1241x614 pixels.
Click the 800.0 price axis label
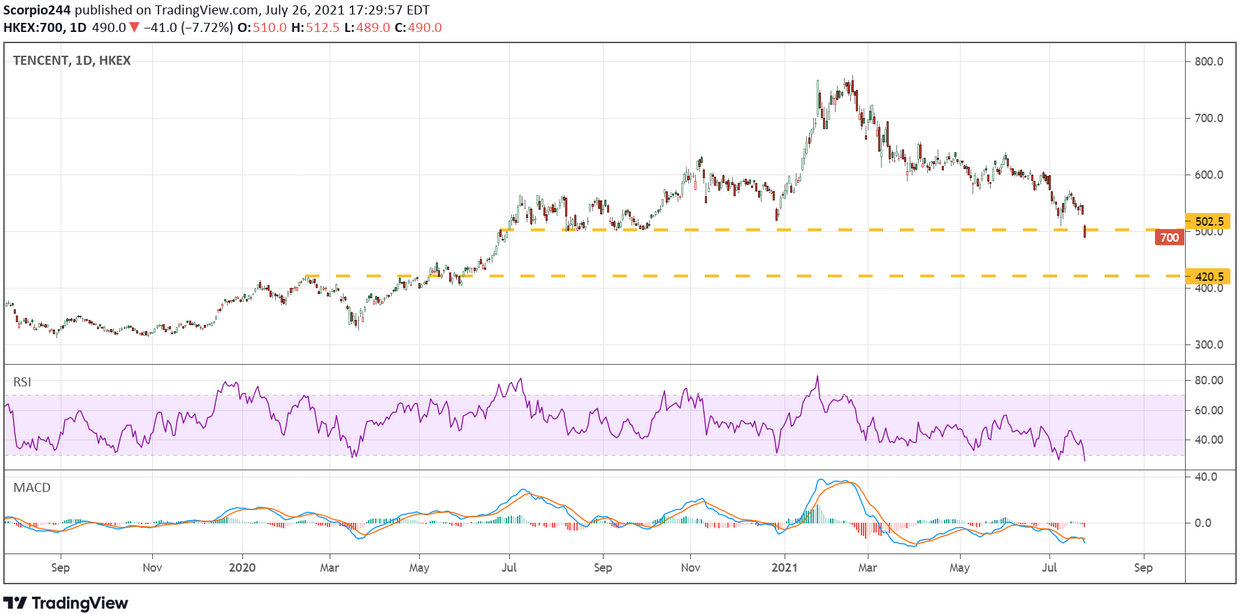point(1210,62)
